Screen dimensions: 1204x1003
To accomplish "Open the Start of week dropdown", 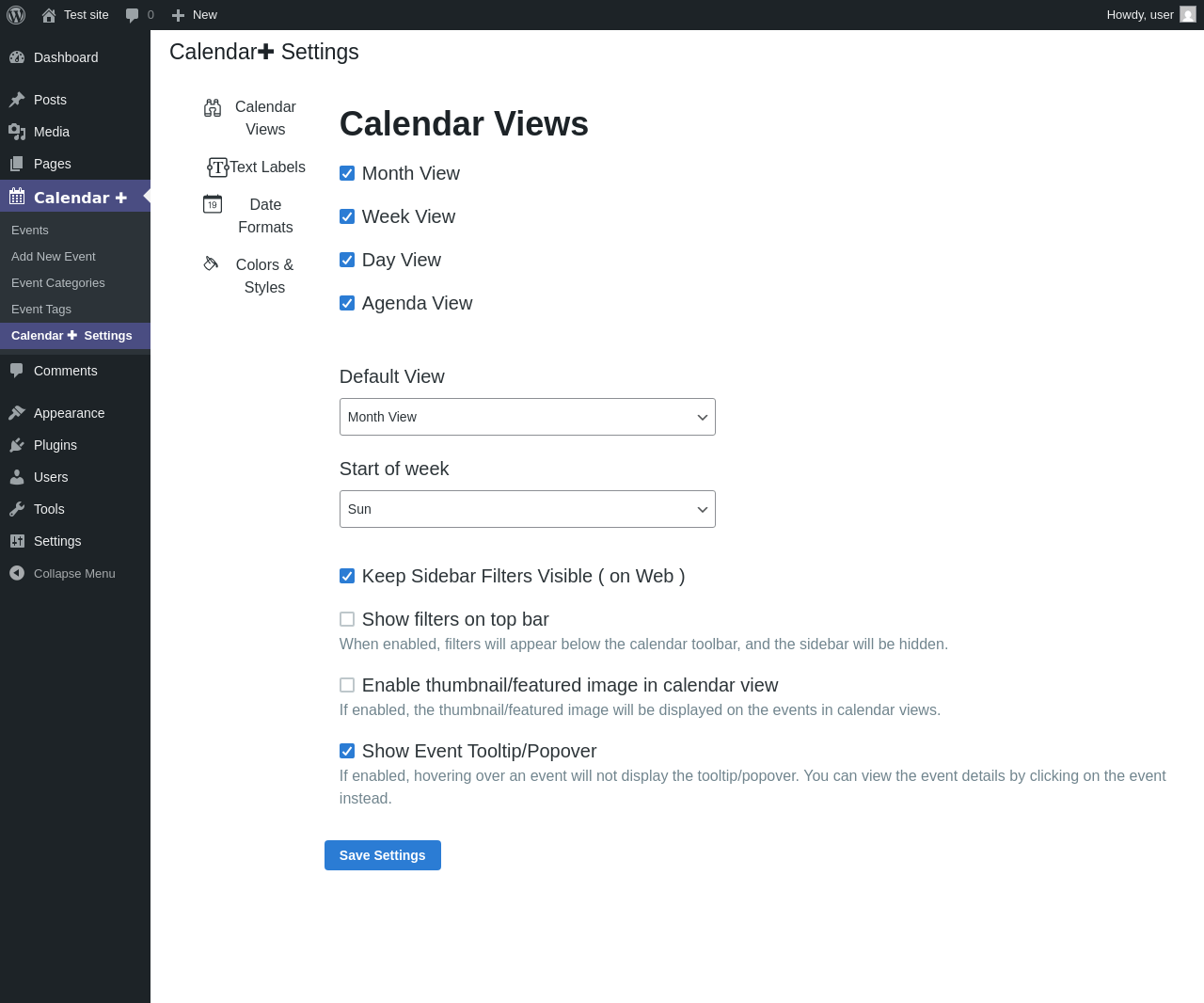I will pyautogui.click(x=528, y=509).
